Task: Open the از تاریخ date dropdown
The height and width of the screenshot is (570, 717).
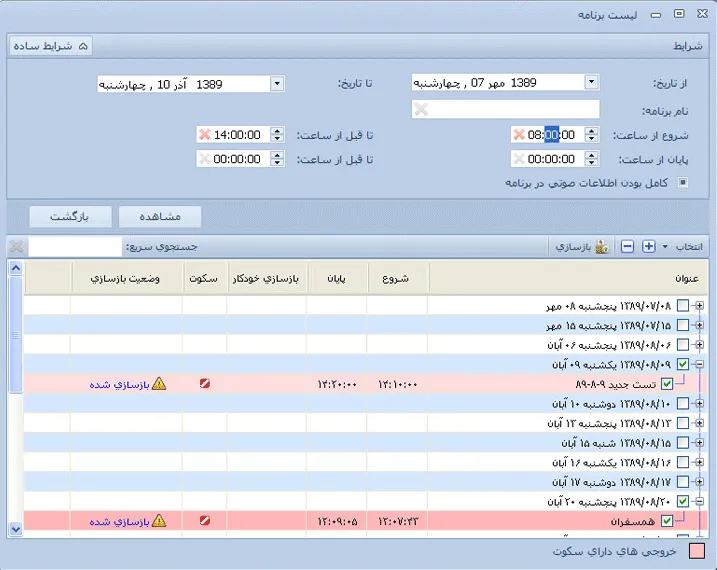Action: click(591, 82)
